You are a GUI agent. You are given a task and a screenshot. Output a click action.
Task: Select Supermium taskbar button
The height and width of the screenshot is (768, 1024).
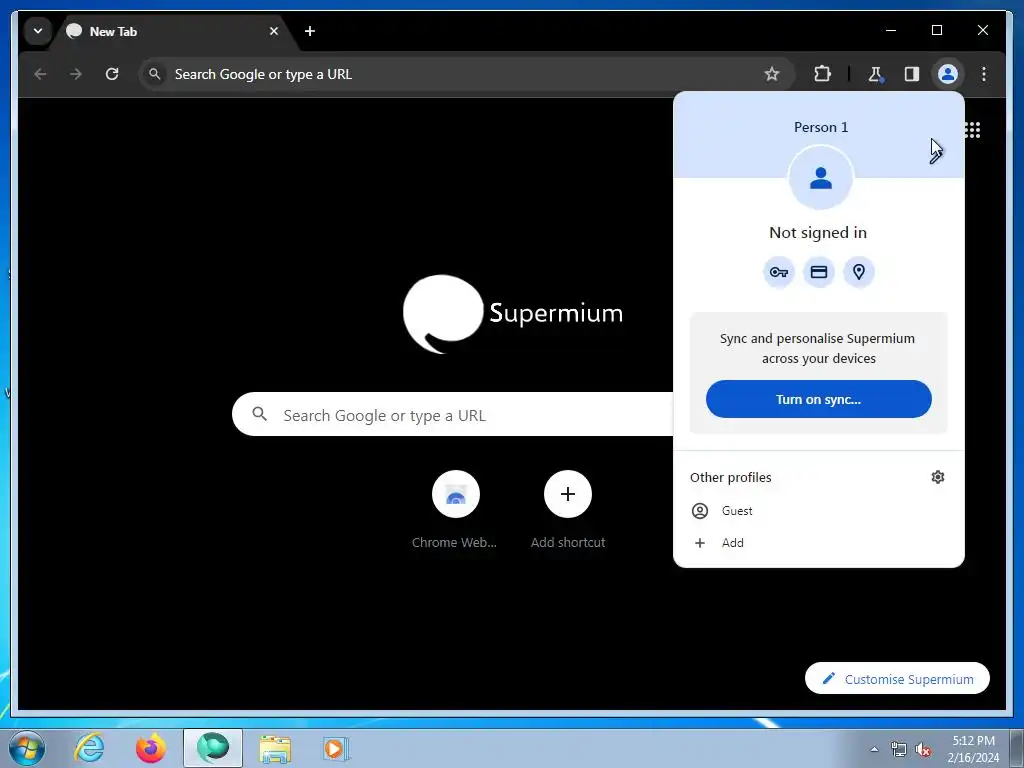click(213, 748)
